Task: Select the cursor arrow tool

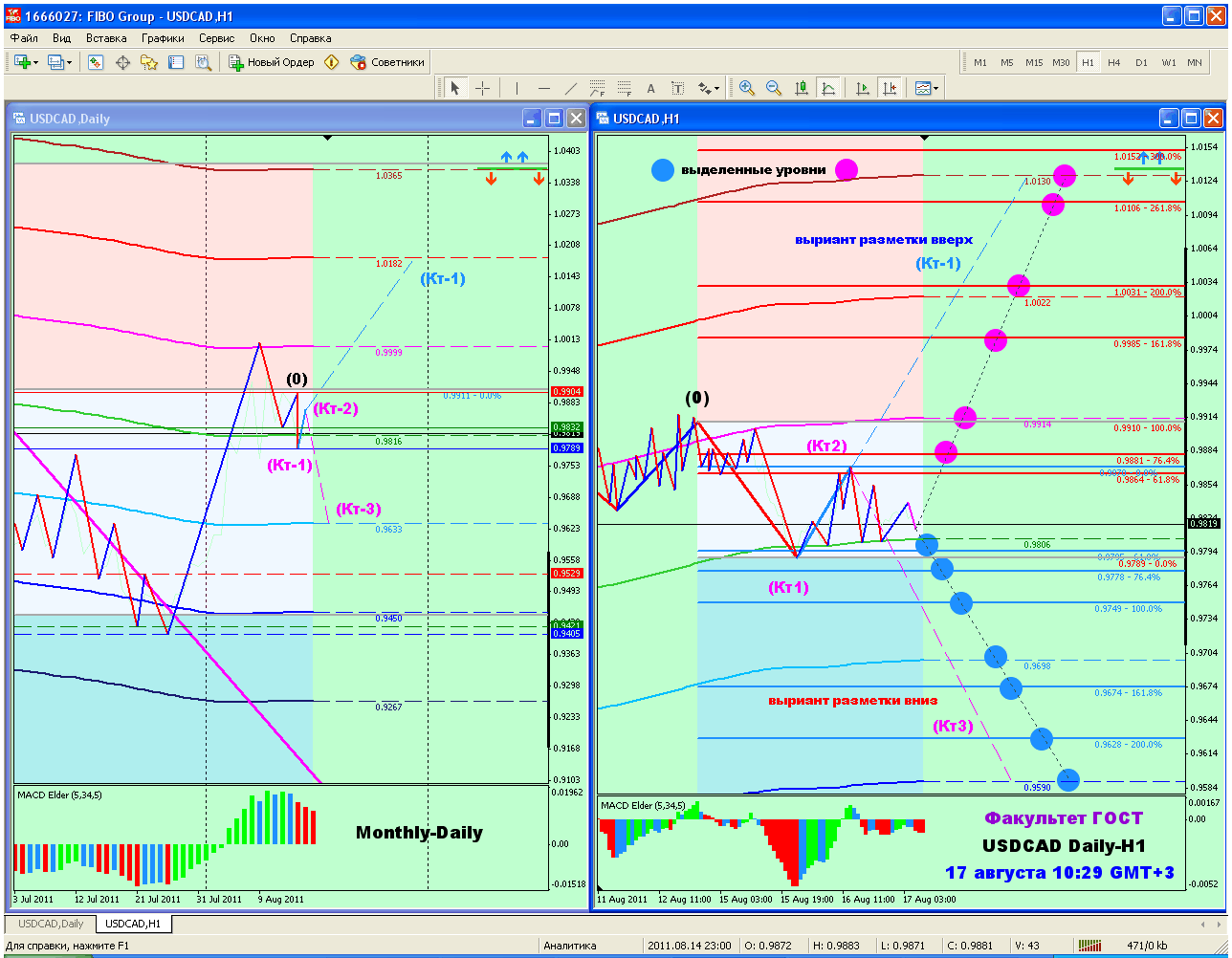Action: 455,88
